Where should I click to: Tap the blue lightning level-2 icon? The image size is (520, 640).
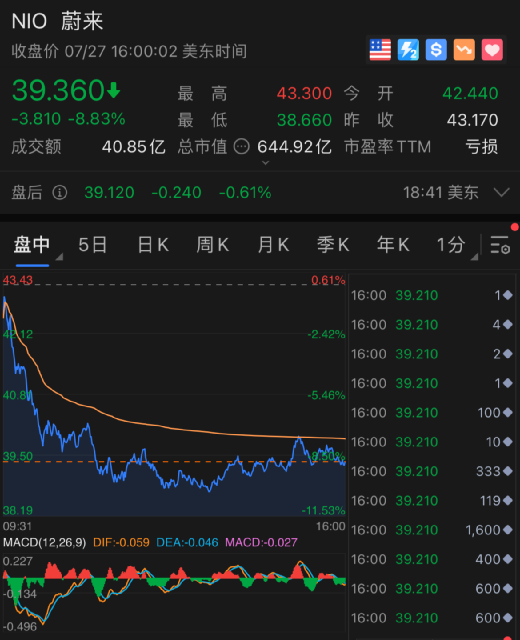[x=408, y=50]
